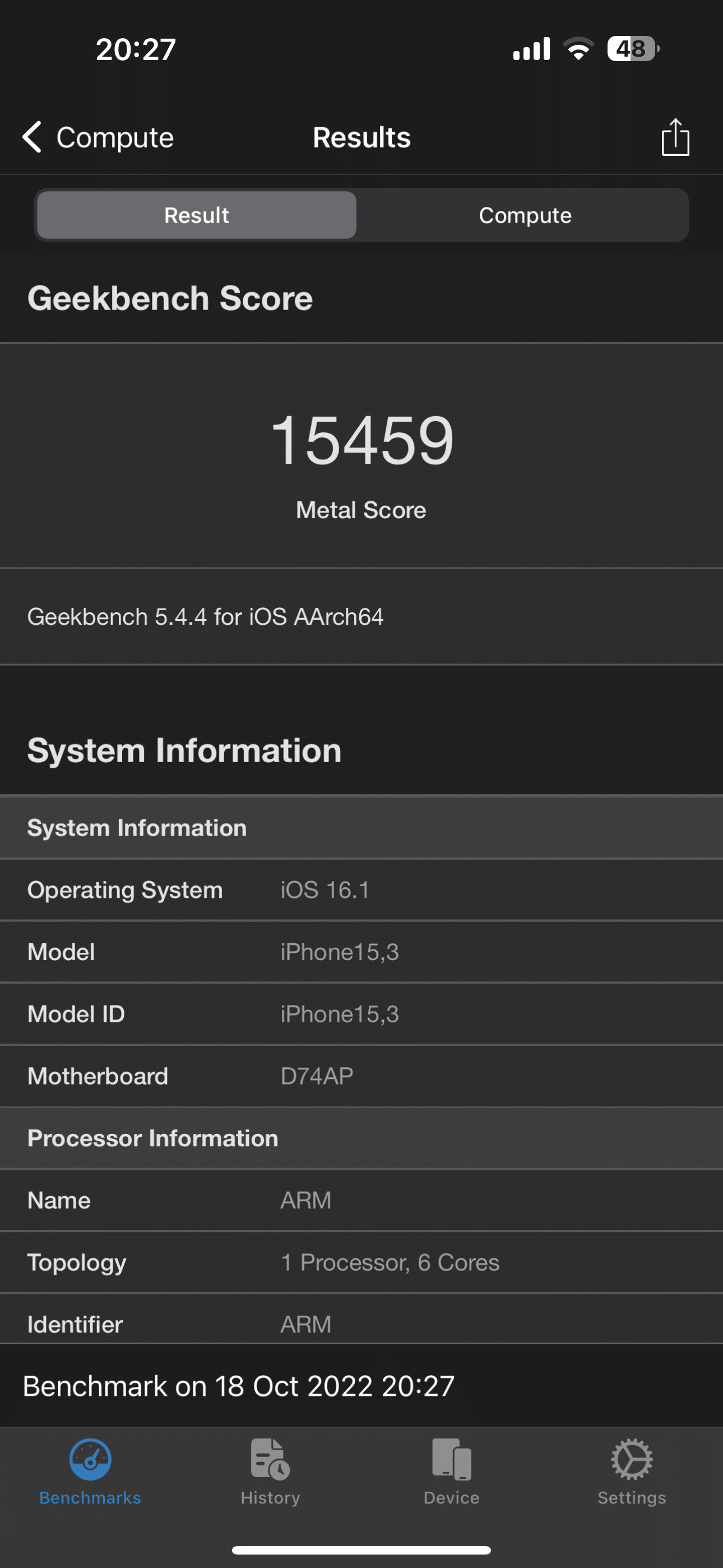
Task: Tap the Operating System iOS 16.1 value
Action: tap(325, 890)
